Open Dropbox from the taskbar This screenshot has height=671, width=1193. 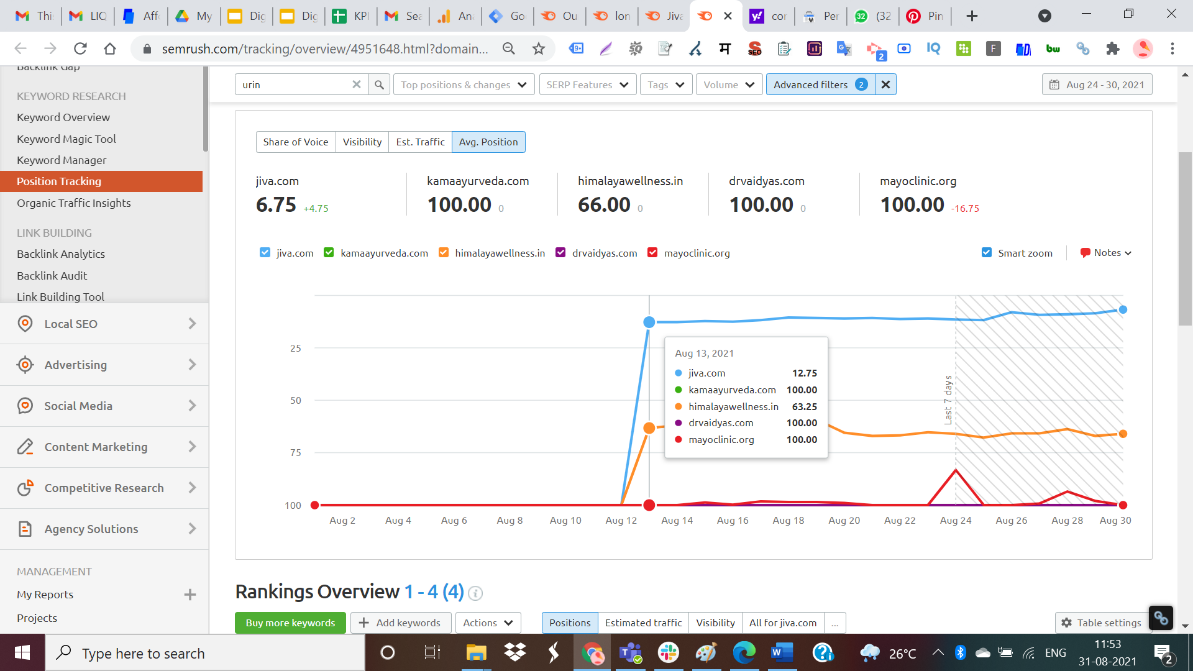point(515,653)
